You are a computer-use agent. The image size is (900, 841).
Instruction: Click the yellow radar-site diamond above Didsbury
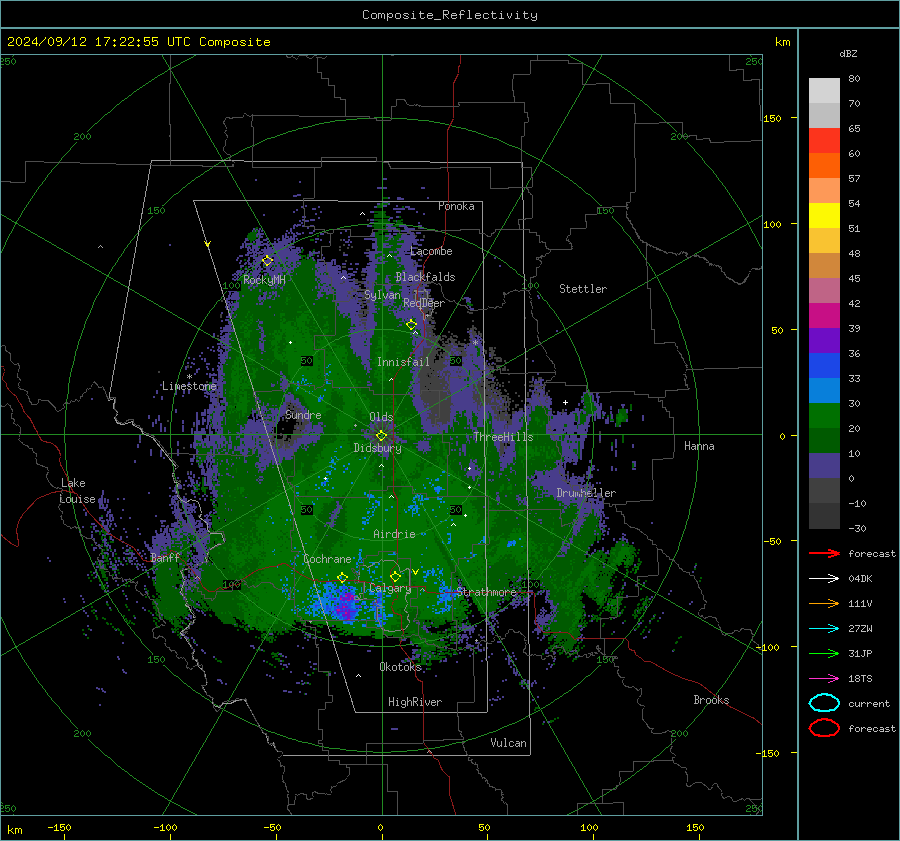click(381, 436)
